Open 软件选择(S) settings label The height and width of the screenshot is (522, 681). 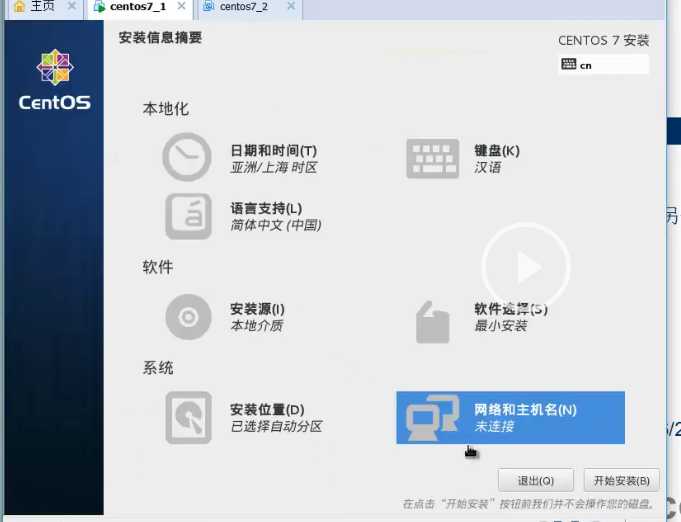click(x=511, y=309)
